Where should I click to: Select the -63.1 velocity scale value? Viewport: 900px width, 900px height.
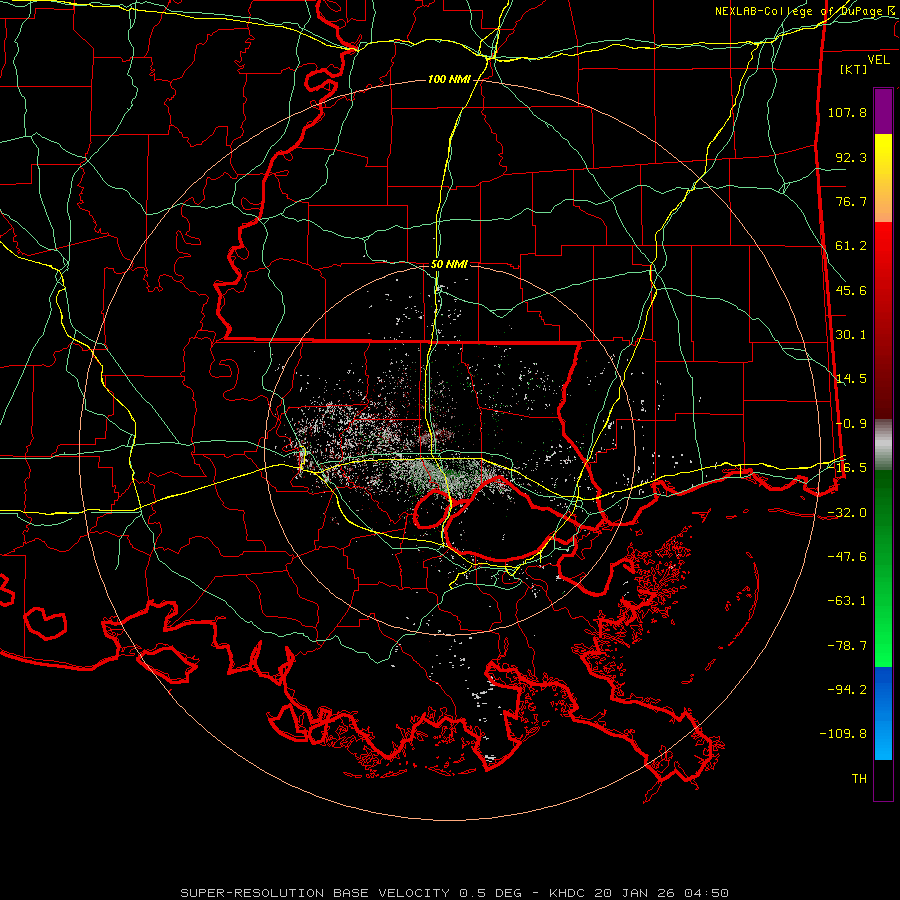[x=847, y=601]
